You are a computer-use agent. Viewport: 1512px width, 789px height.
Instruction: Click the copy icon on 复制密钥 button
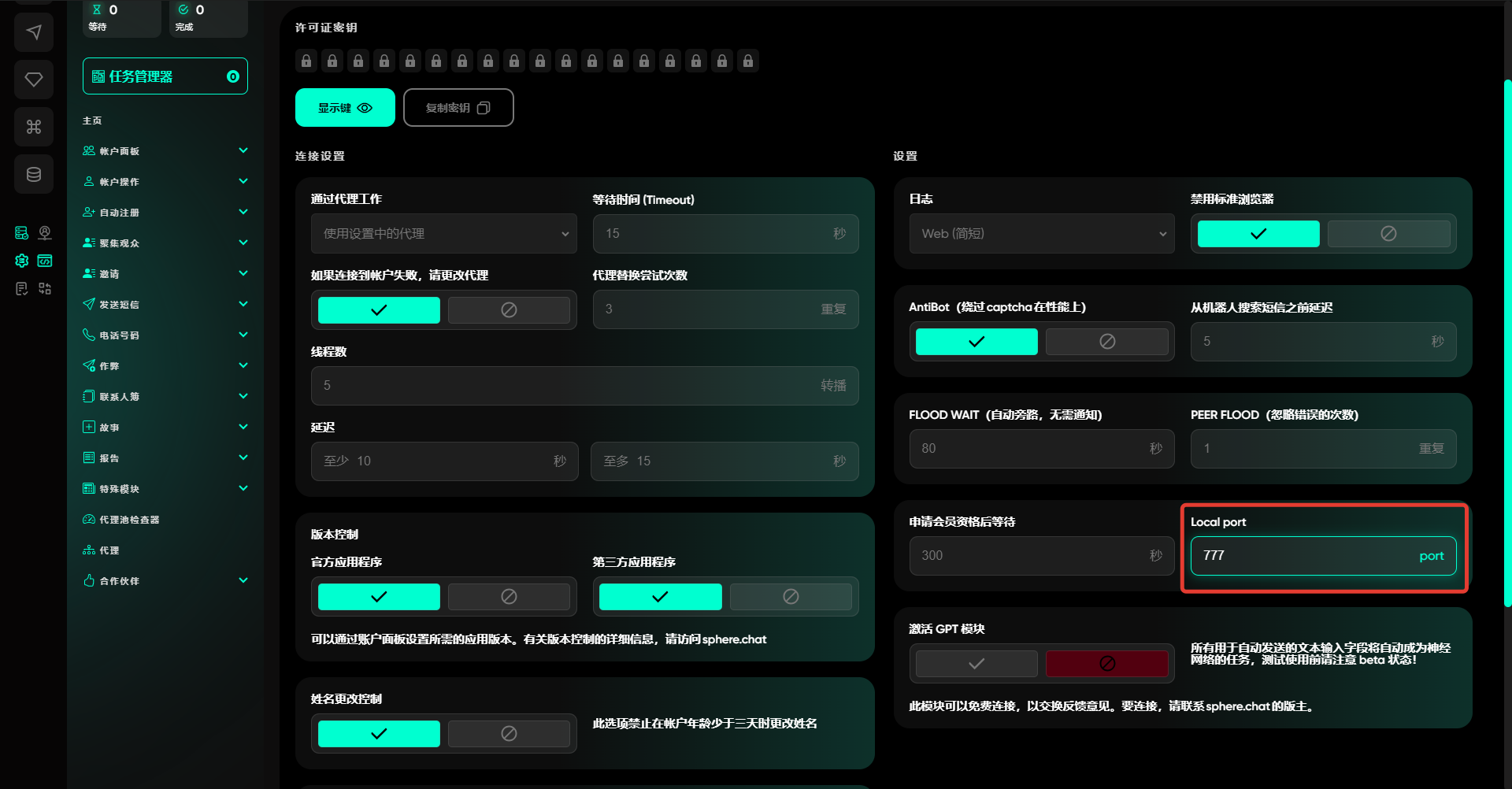pyautogui.click(x=484, y=108)
